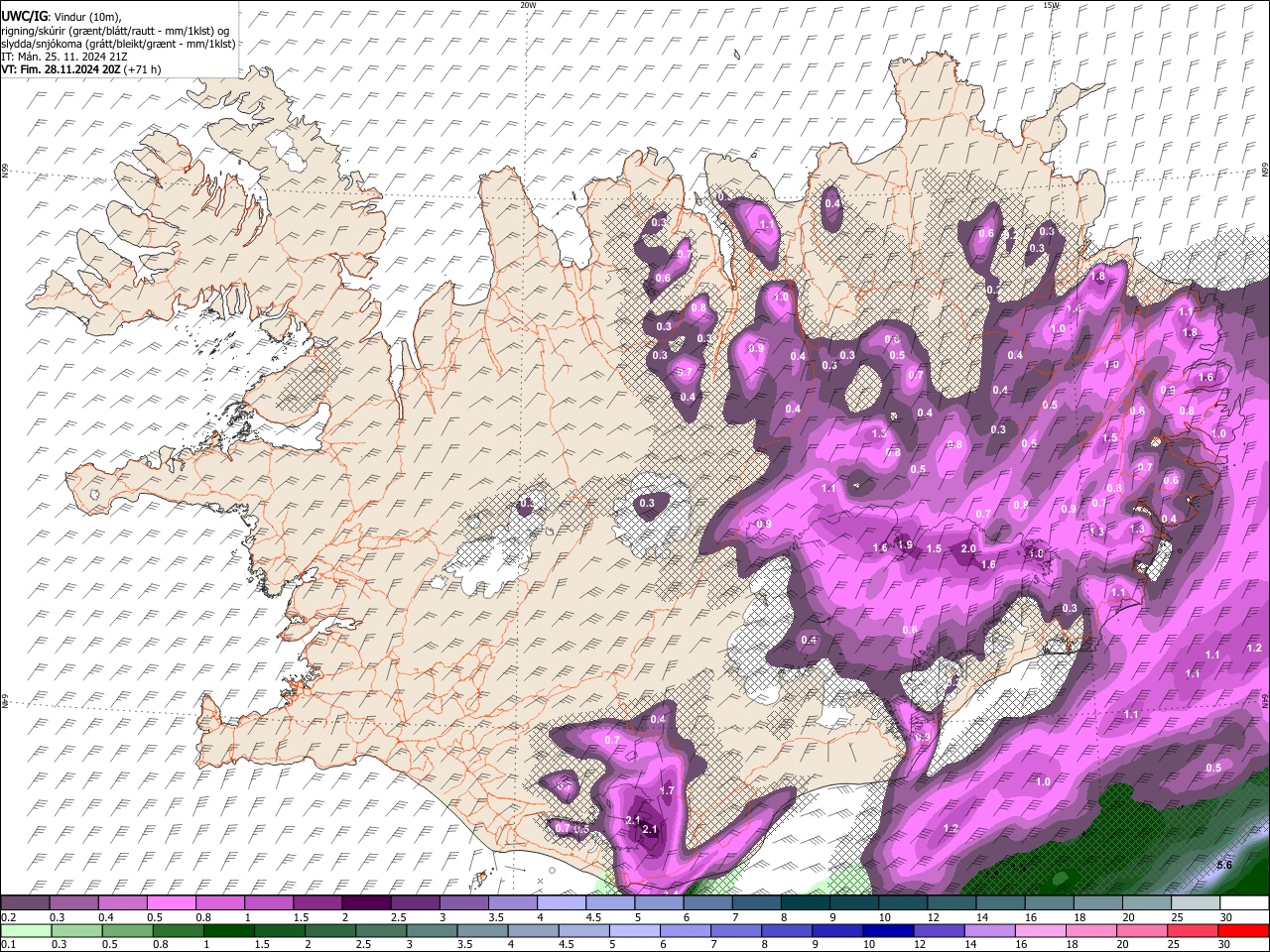
Task: Select the bright red 30 swatch in rain legend
Action: 1243,930
